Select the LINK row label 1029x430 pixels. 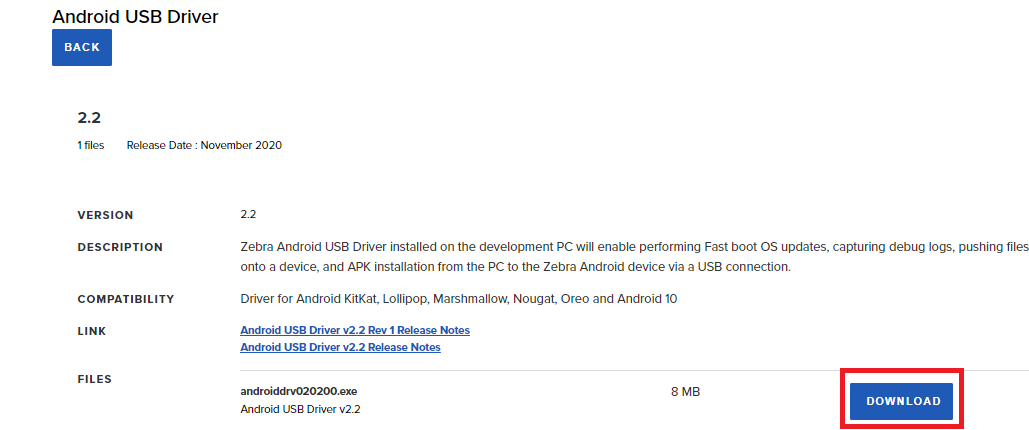(92, 331)
